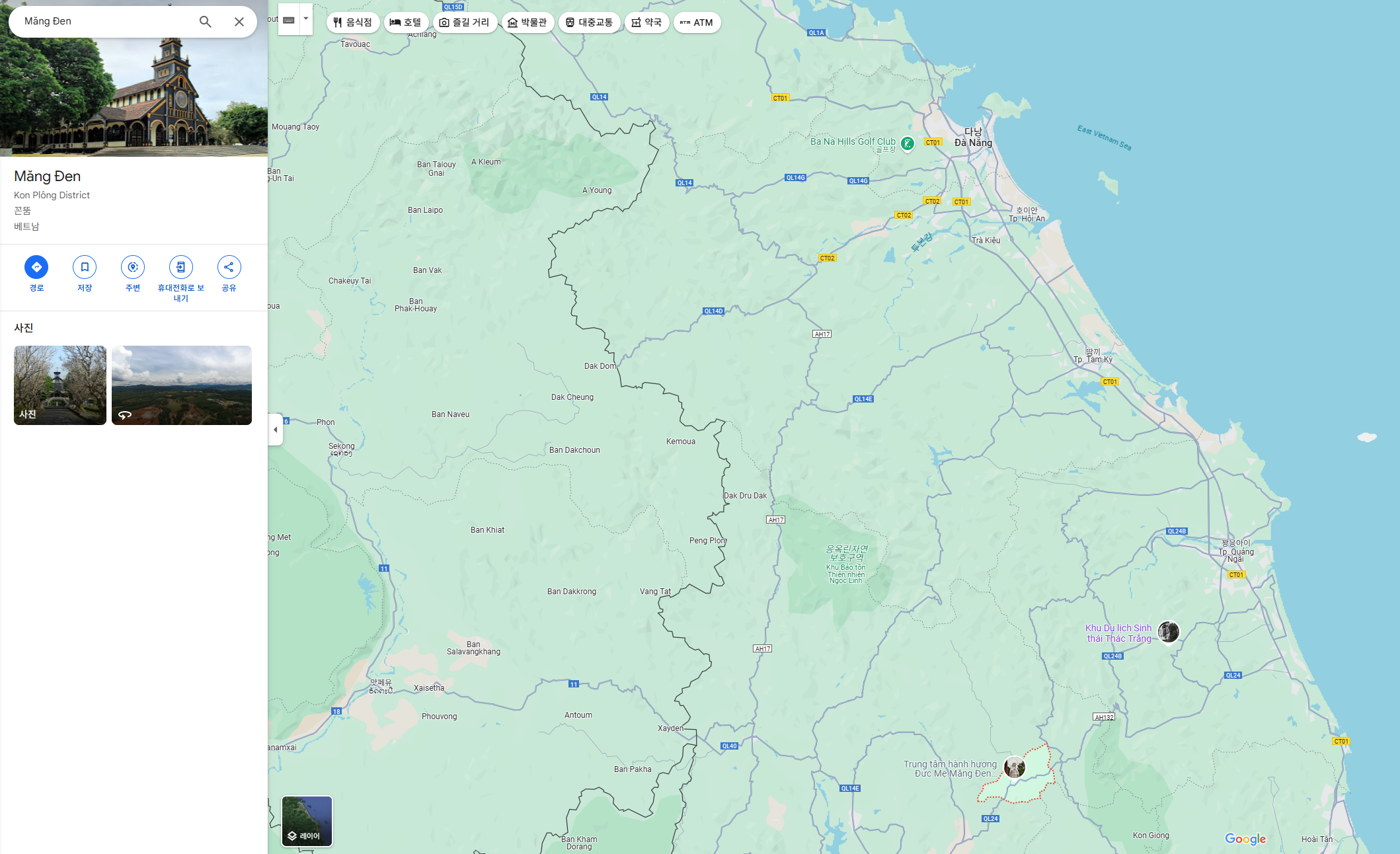This screenshot has height=854, width=1400.
Task: Clear the Măng Đen search with X
Action: point(239,22)
